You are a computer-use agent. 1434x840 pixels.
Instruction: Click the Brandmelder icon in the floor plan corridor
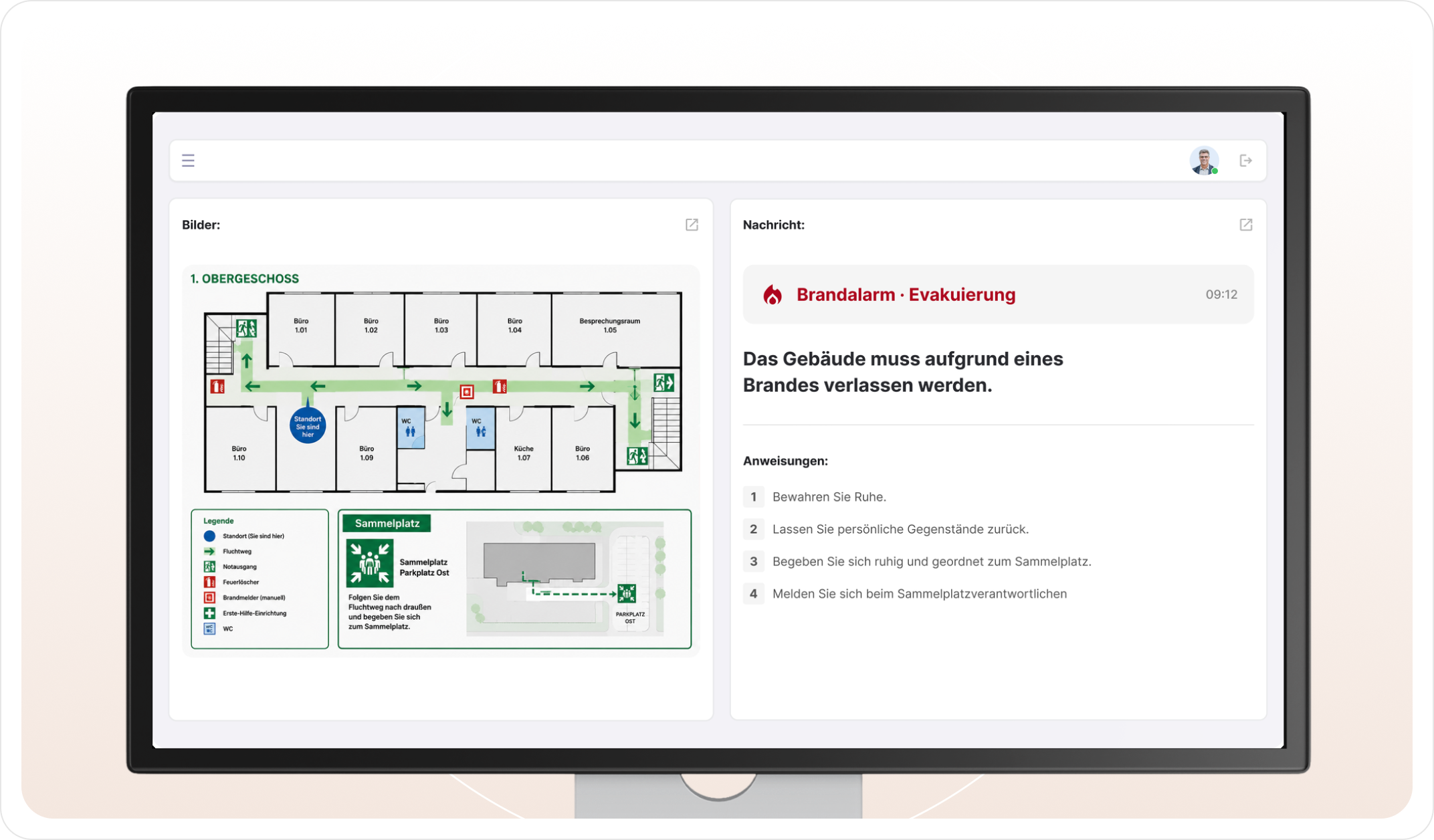pyautogui.click(x=467, y=391)
